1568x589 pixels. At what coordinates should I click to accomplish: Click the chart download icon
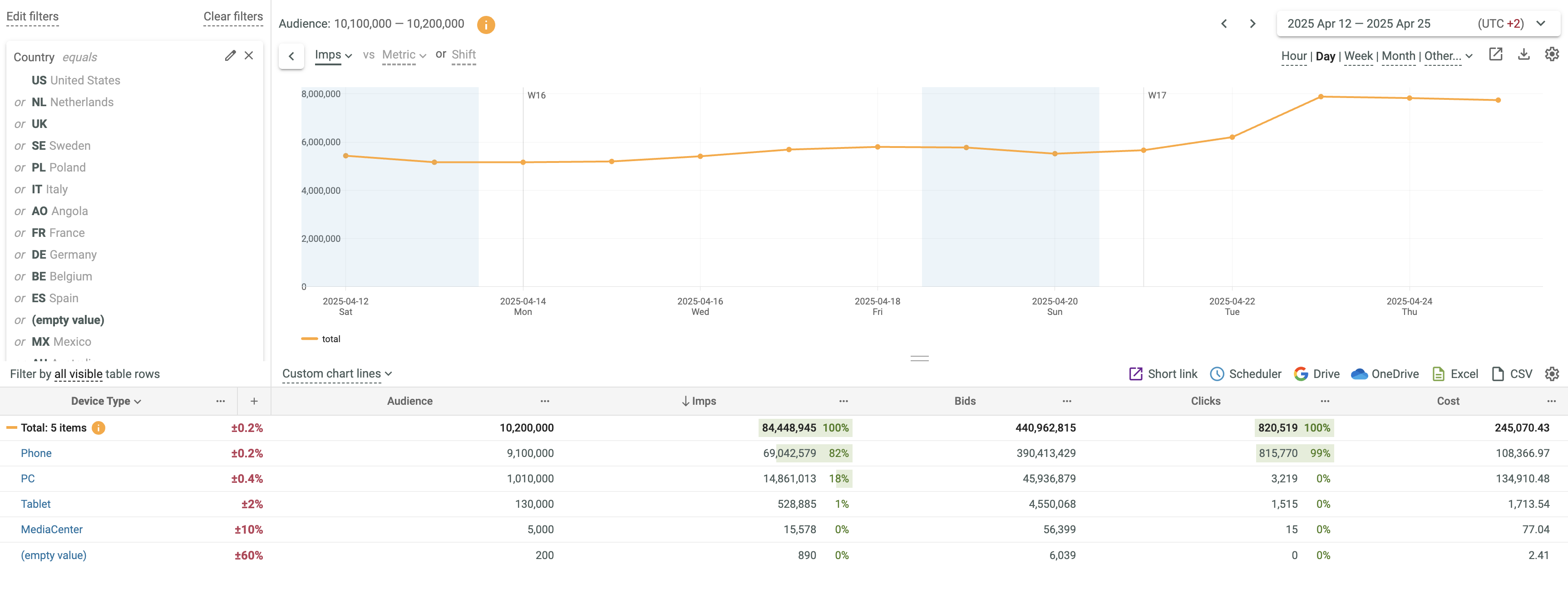click(x=1524, y=55)
